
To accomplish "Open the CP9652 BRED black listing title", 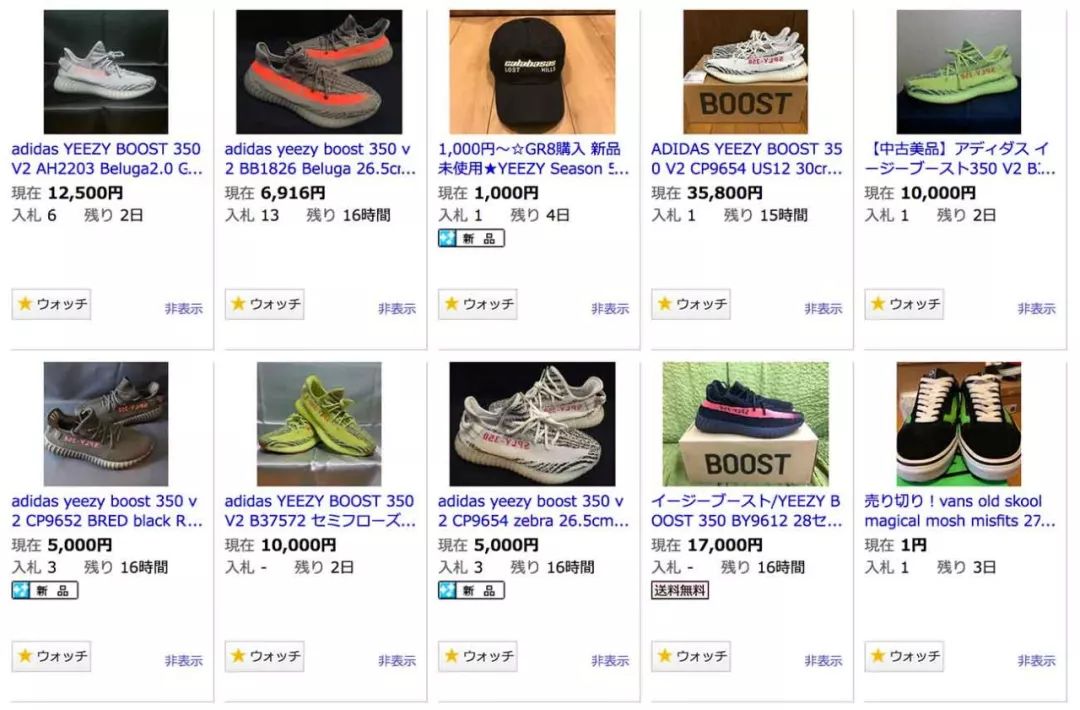I will (106, 511).
